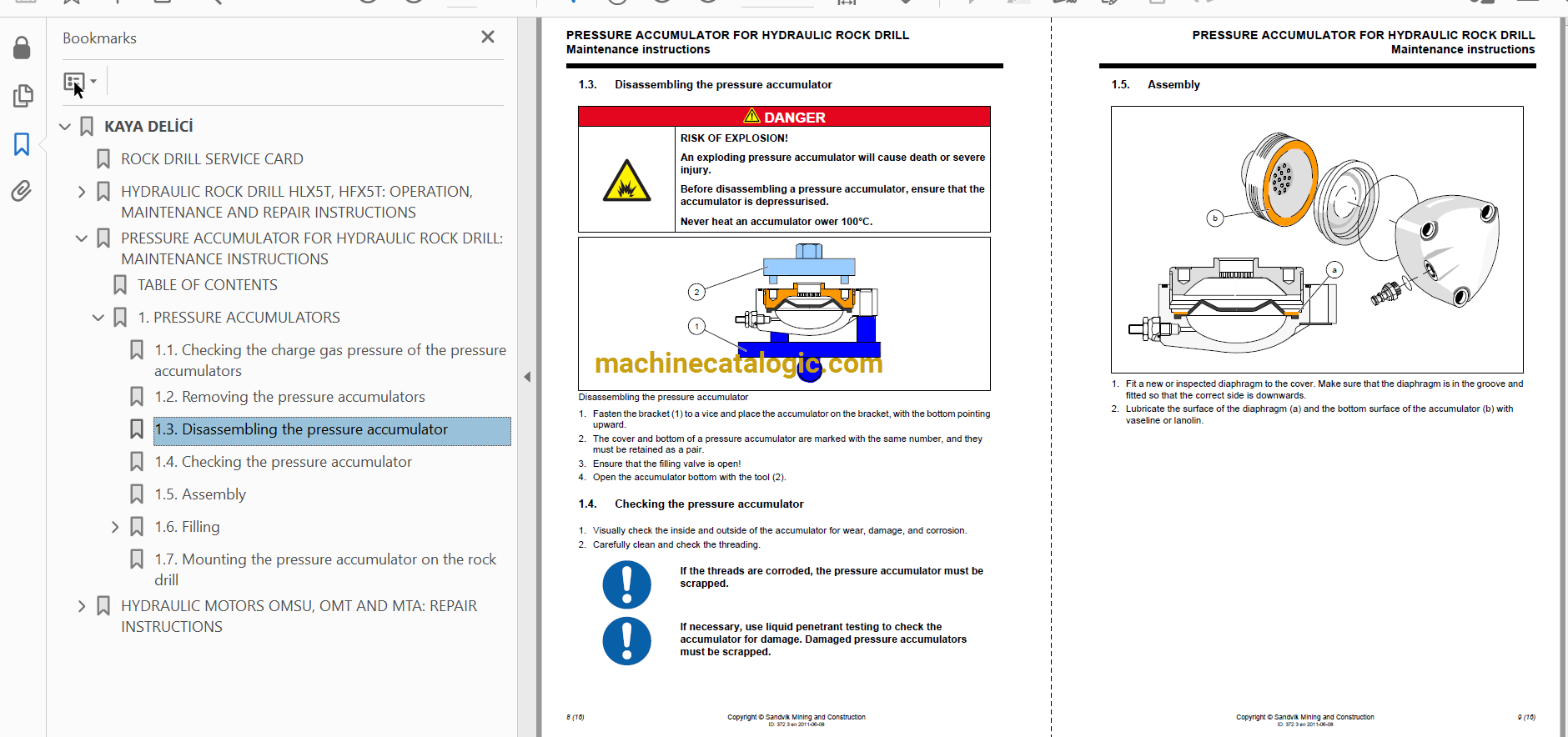The height and width of the screenshot is (737, 1568).
Task: Close the Bookmarks panel
Action: point(488,37)
